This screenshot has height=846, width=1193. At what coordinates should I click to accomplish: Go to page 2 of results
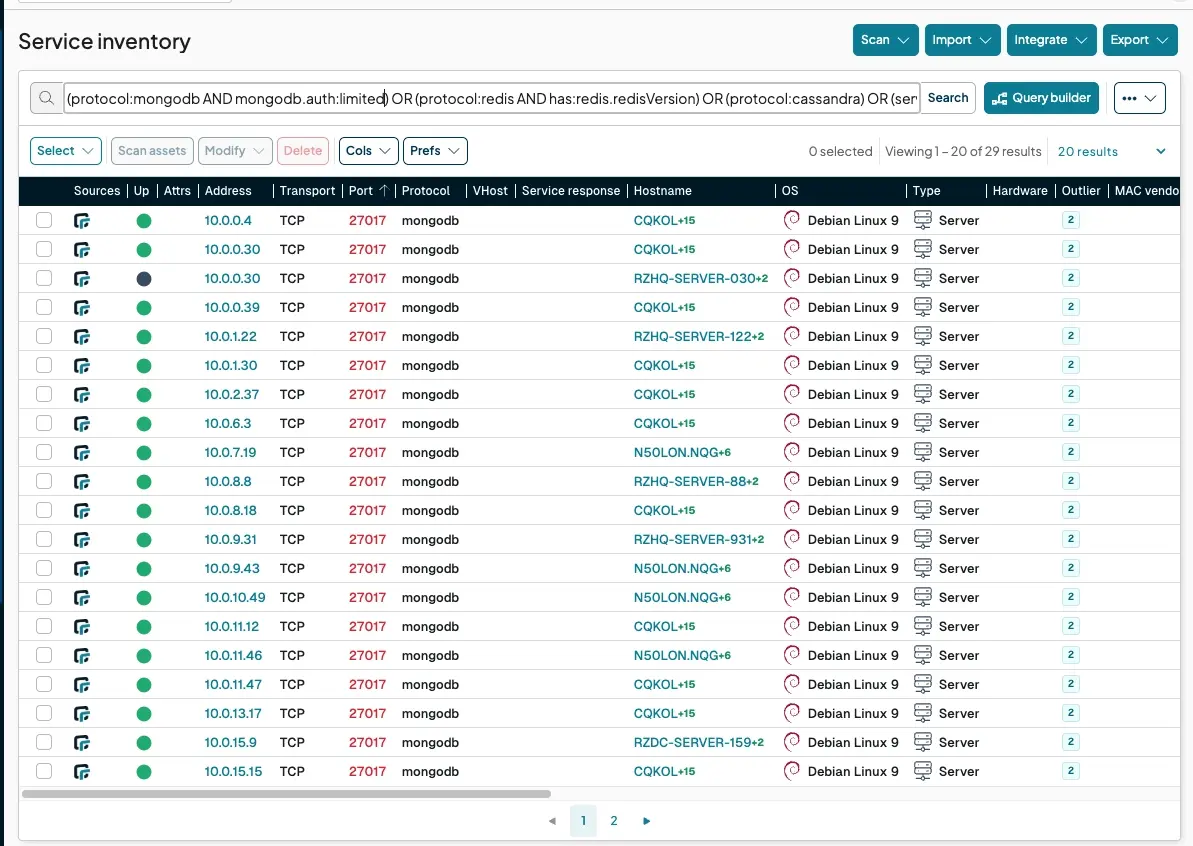pyautogui.click(x=614, y=820)
